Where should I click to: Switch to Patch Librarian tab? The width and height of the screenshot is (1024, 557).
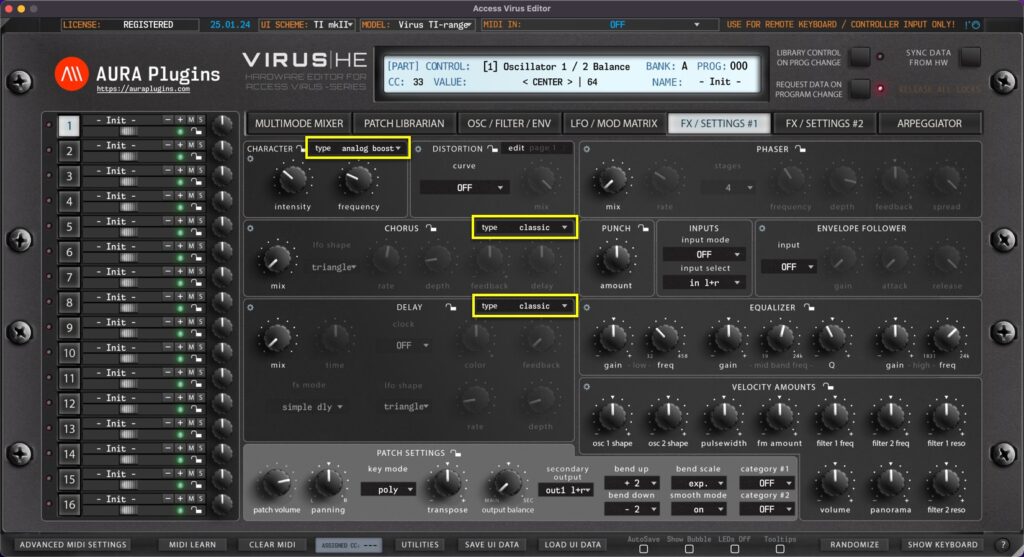tap(404, 123)
